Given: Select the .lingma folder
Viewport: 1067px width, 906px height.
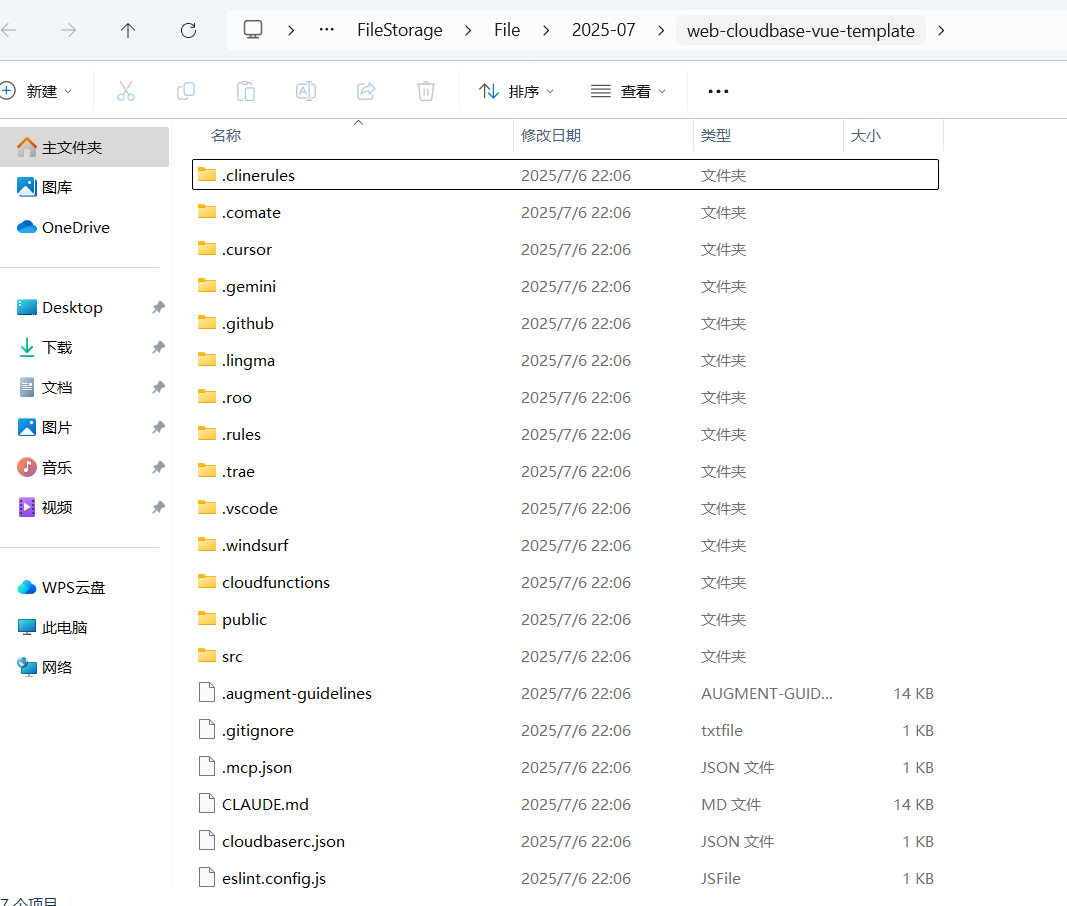Looking at the screenshot, I should click(565, 360).
